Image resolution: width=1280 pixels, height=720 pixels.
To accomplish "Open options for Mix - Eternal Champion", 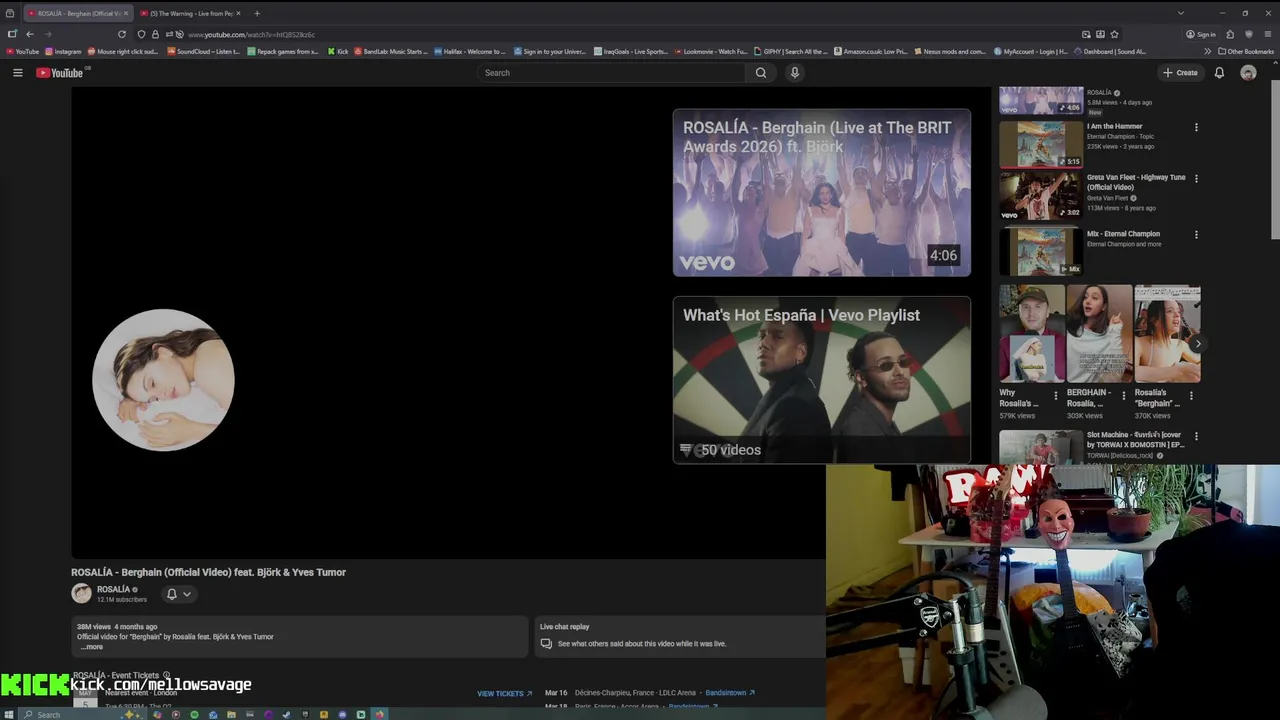I will pos(1196,234).
